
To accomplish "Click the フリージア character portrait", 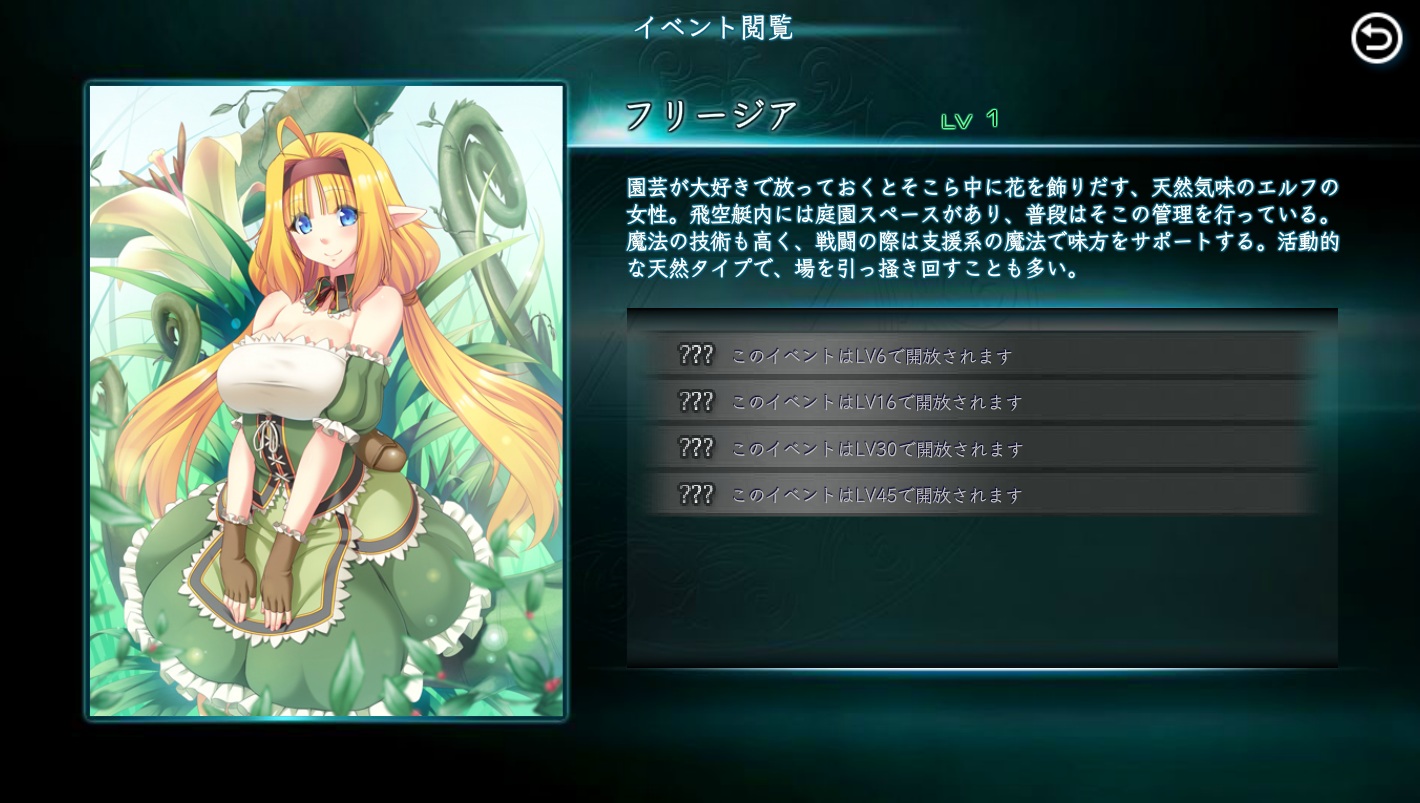I will tap(326, 400).
